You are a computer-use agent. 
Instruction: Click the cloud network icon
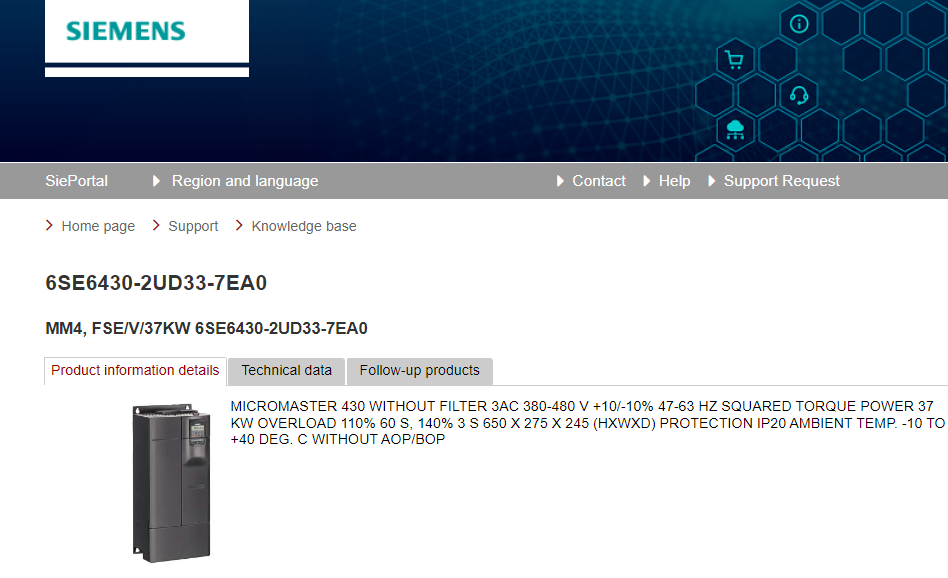click(735, 128)
